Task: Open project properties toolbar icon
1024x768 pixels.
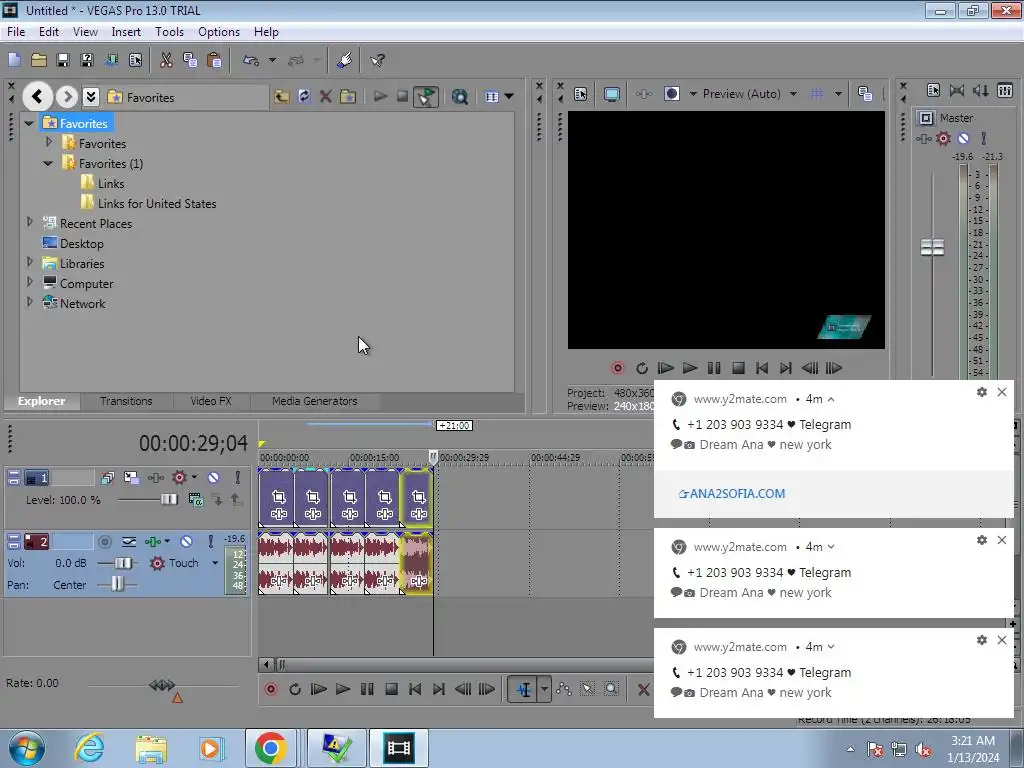Action: (x=135, y=61)
